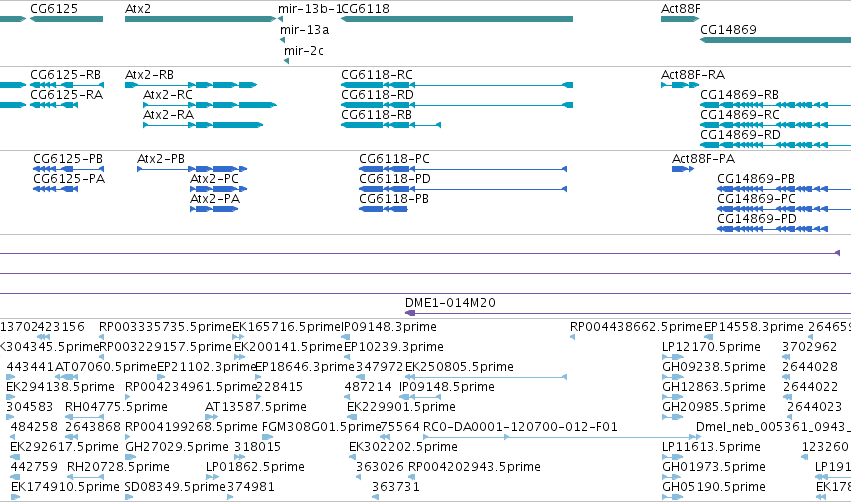Select the mir-2c gene label

point(304,51)
